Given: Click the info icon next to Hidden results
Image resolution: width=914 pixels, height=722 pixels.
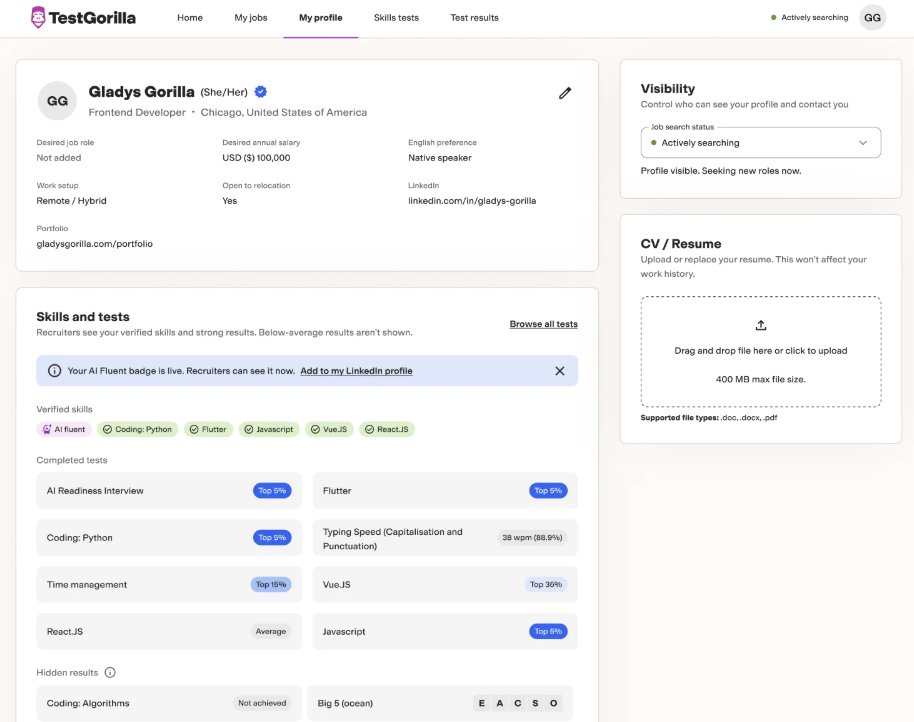Looking at the screenshot, I should 110,672.
